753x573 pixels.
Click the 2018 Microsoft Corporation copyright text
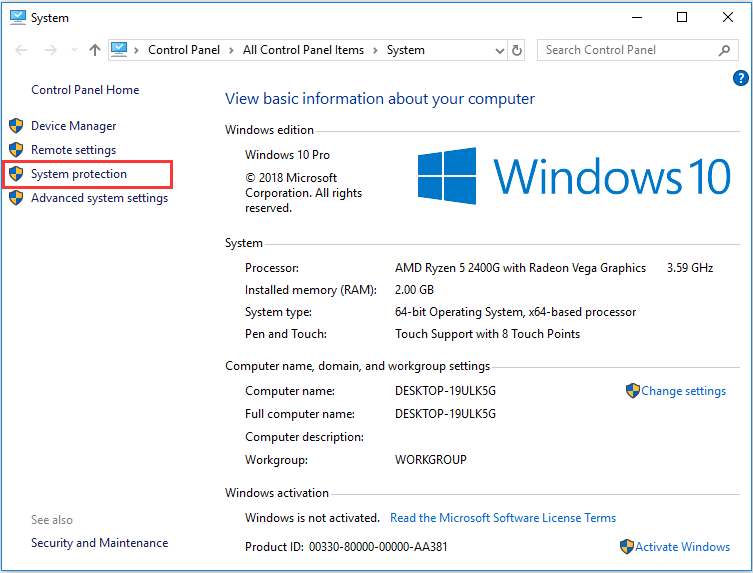pos(303,193)
